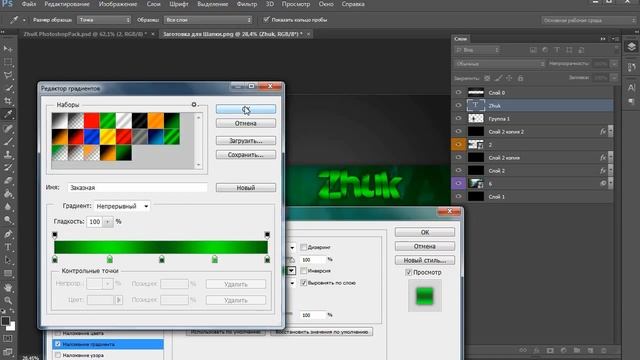This screenshot has width=640, height=360.
Task: Click the Сохранить button
Action: [x=246, y=155]
